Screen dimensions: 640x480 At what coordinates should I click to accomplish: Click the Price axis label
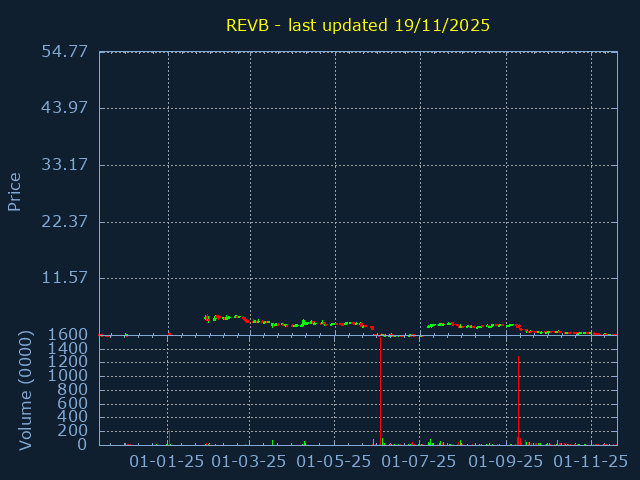(x=15, y=192)
